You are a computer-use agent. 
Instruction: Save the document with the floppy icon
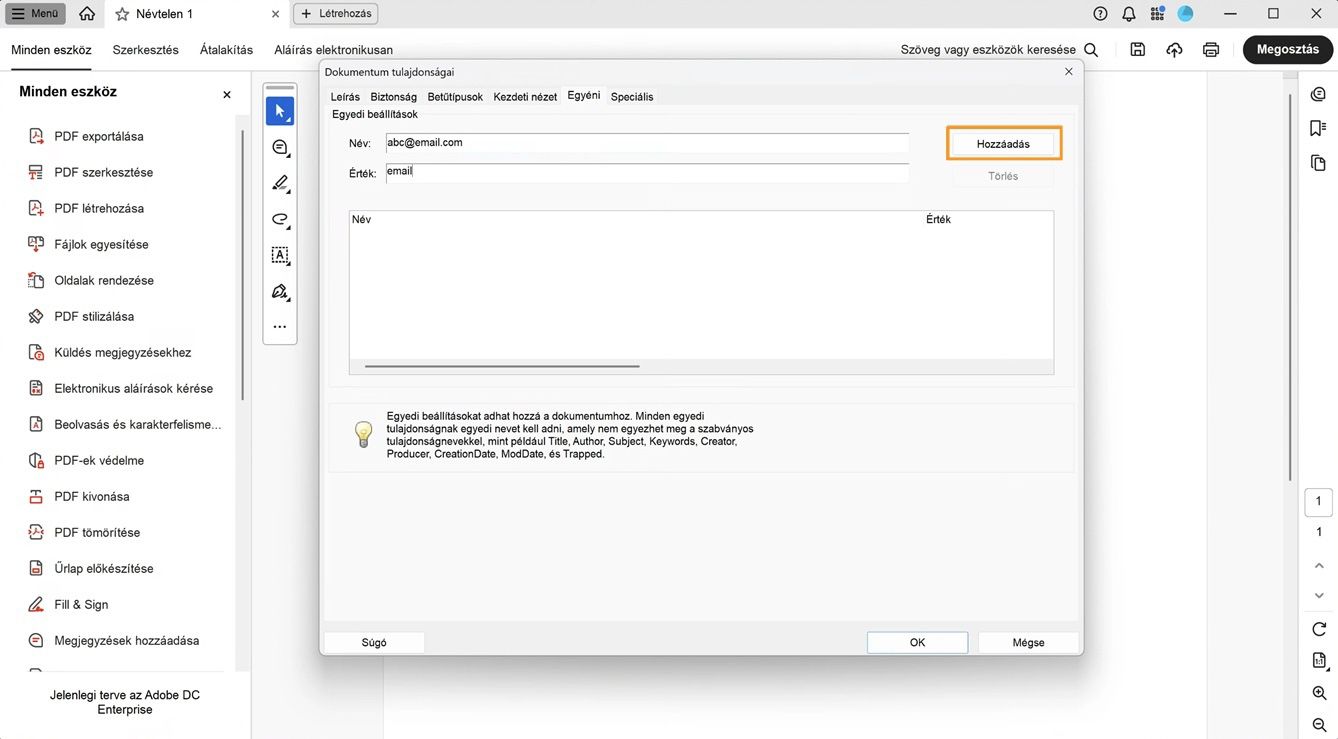1138,50
